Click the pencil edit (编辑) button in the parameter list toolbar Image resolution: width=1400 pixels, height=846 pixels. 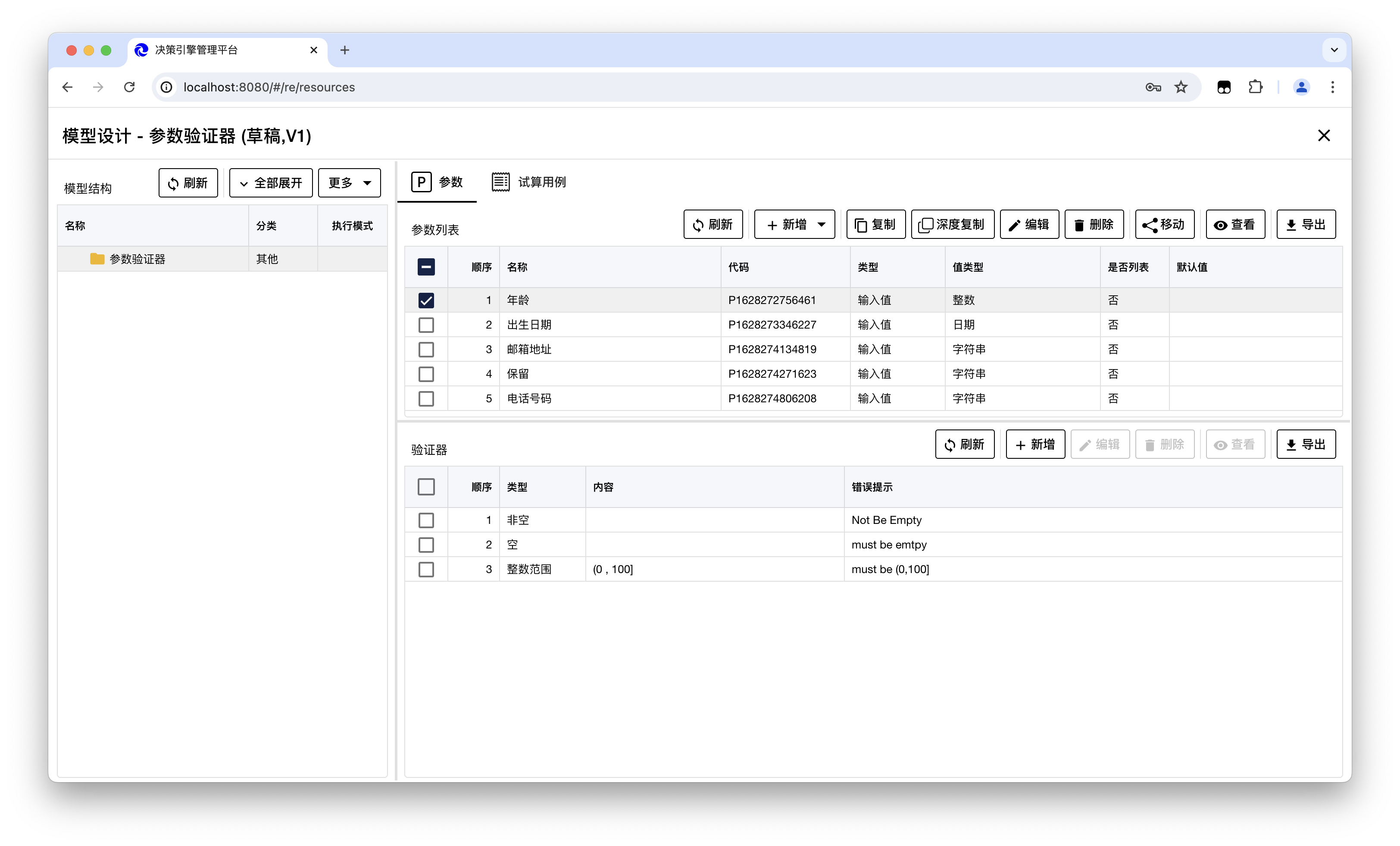tap(1029, 225)
